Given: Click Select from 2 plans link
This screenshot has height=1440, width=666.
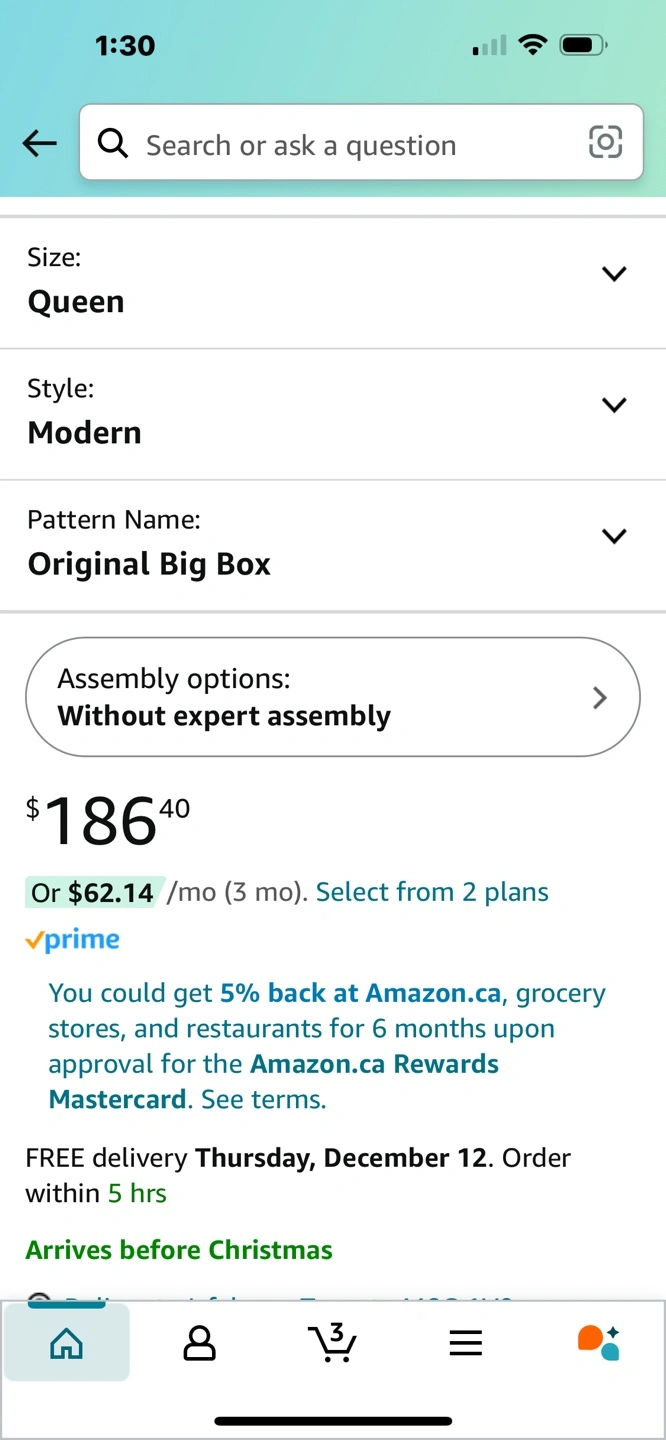Looking at the screenshot, I should (x=432, y=892).
